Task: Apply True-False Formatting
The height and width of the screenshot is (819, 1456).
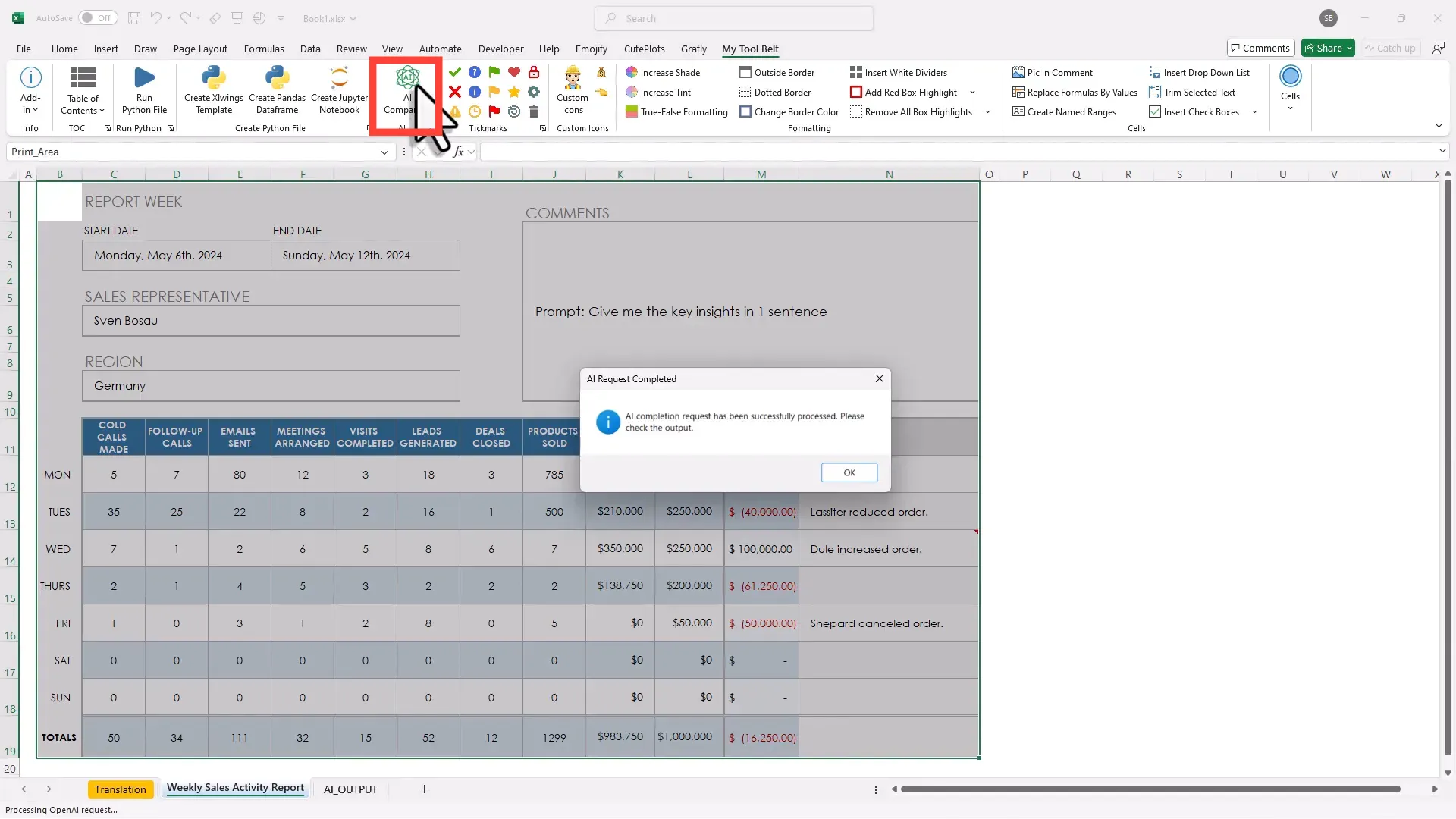Action: point(677,111)
